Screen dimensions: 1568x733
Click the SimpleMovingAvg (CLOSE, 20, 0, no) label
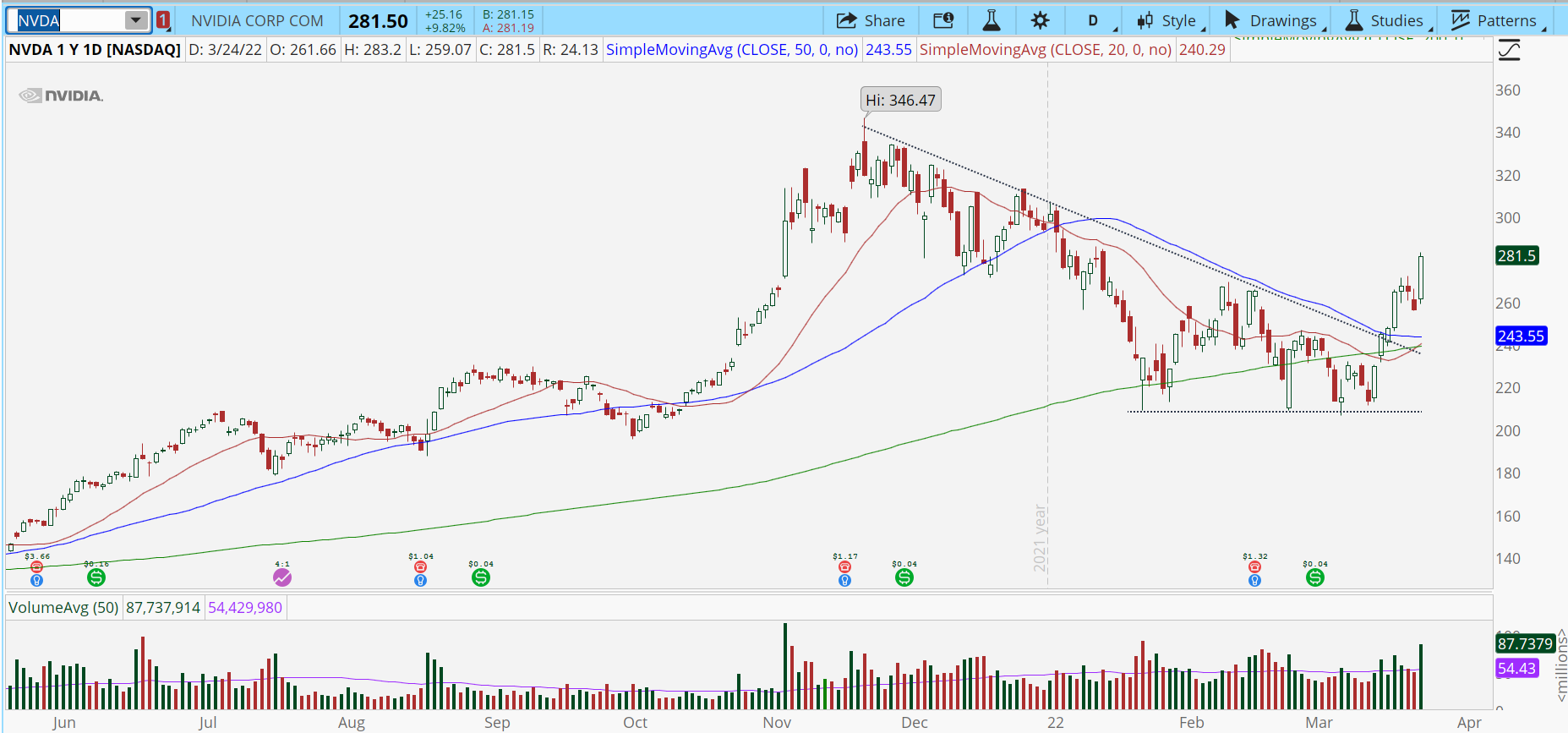(x=1046, y=50)
